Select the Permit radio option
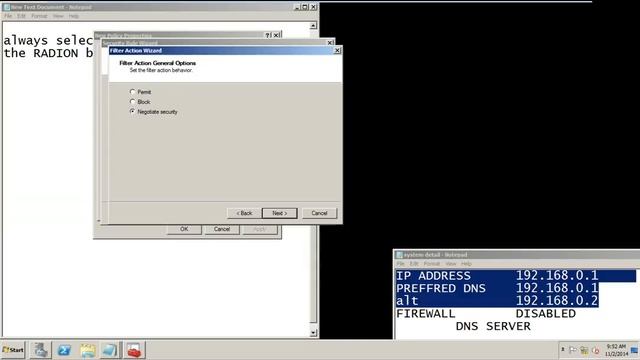640x360 pixels. point(133,92)
